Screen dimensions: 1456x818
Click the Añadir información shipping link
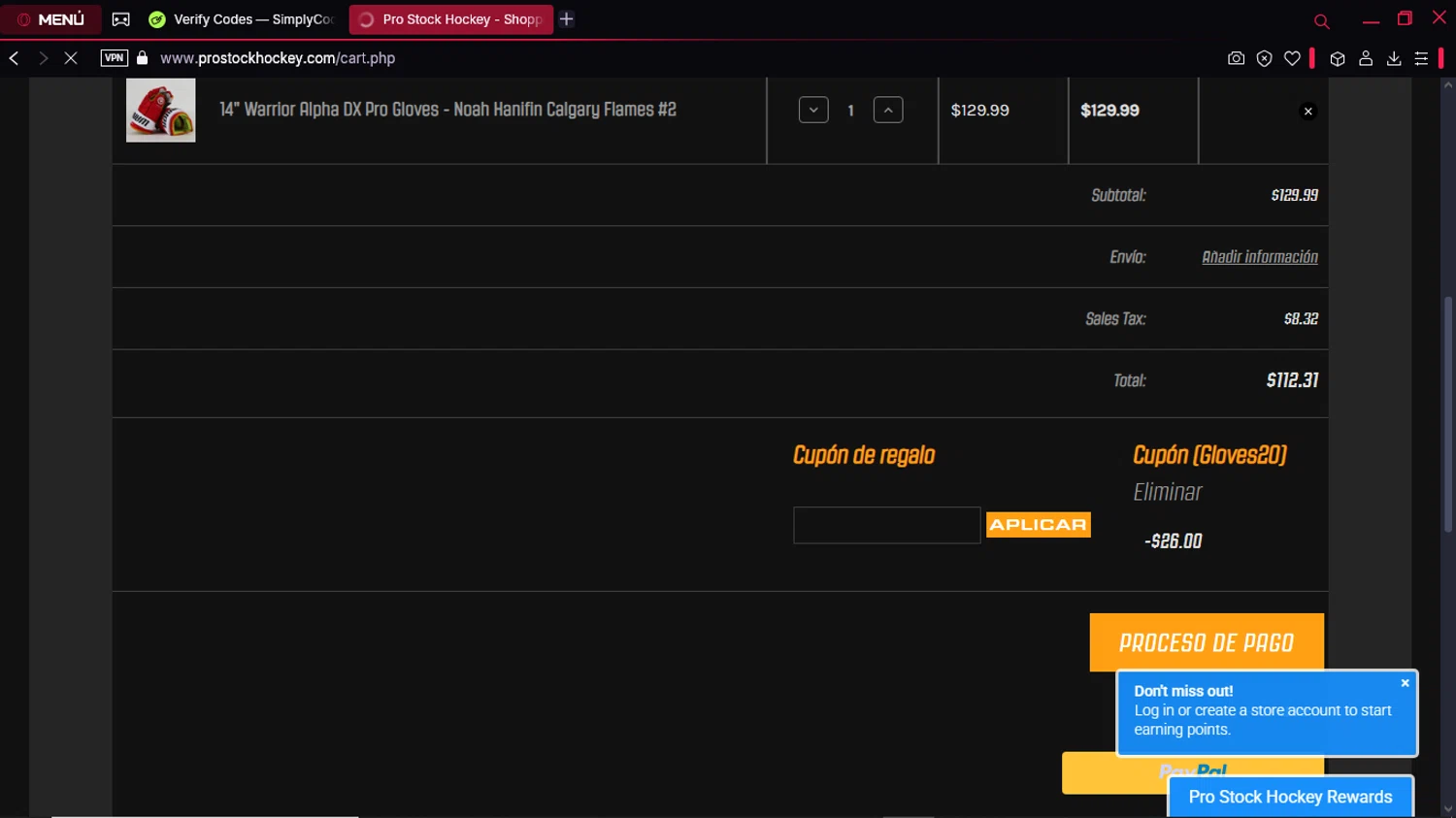pos(1260,257)
